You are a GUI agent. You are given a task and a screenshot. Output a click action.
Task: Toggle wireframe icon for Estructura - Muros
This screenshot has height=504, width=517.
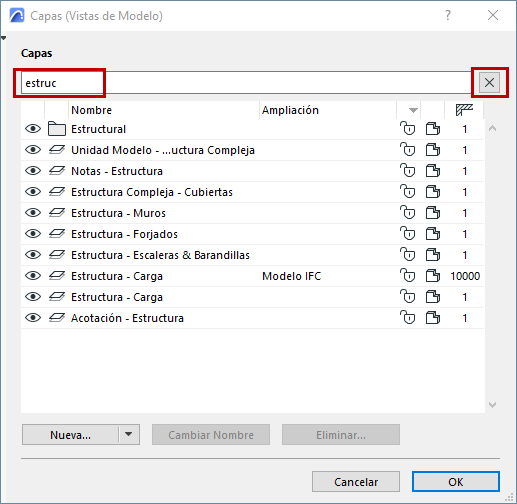pos(433,213)
